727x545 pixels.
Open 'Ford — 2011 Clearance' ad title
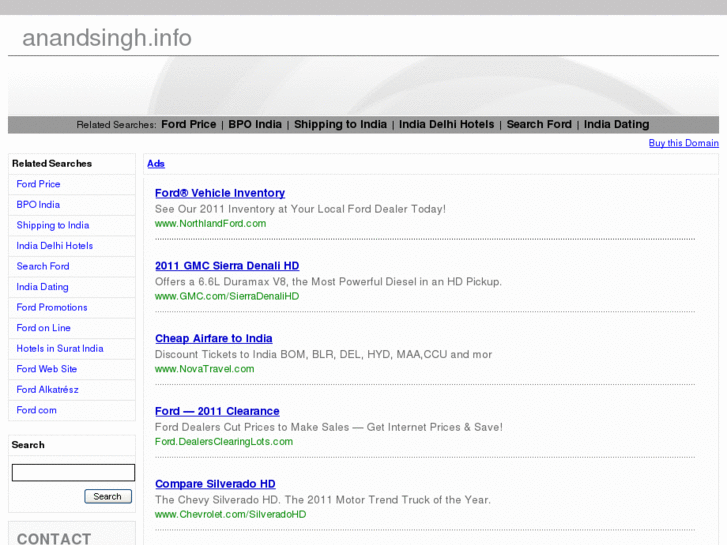(217, 411)
